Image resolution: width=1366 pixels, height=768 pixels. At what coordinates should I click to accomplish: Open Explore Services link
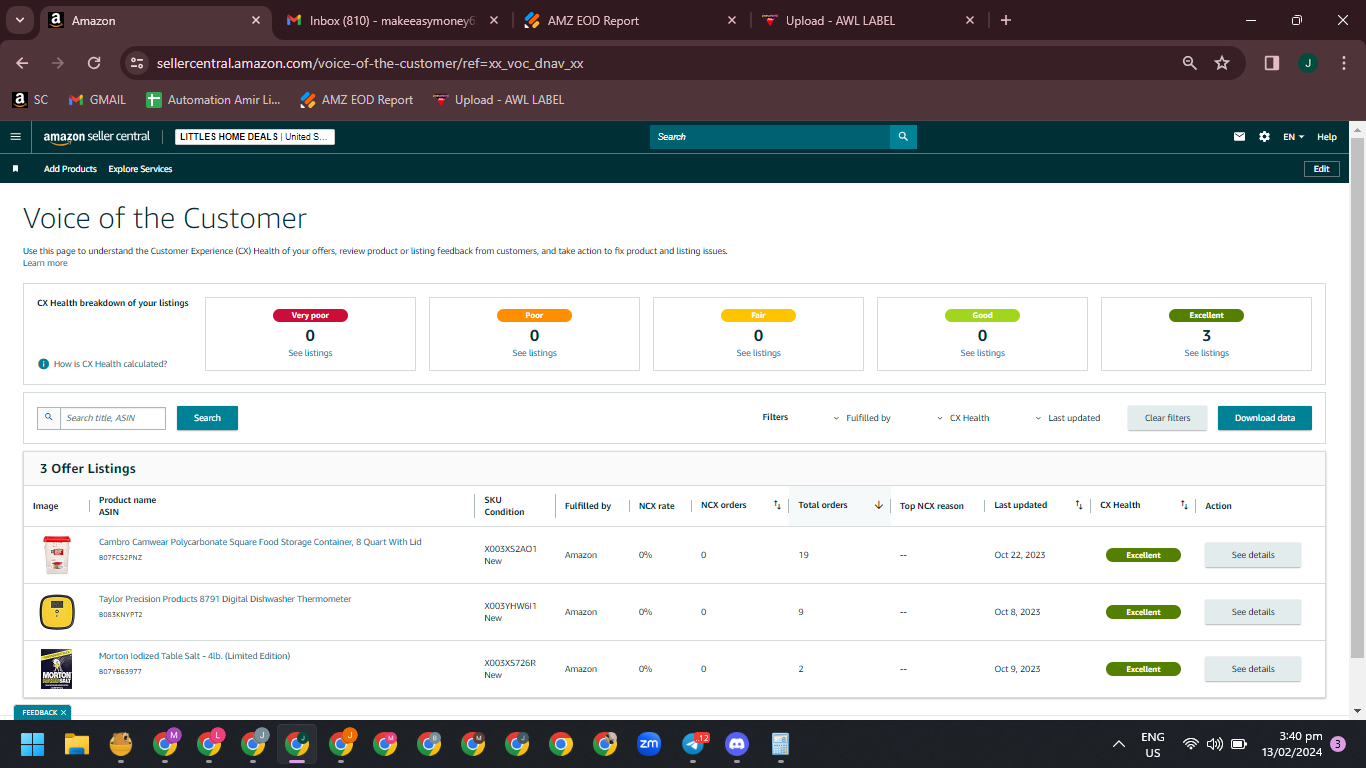click(140, 169)
